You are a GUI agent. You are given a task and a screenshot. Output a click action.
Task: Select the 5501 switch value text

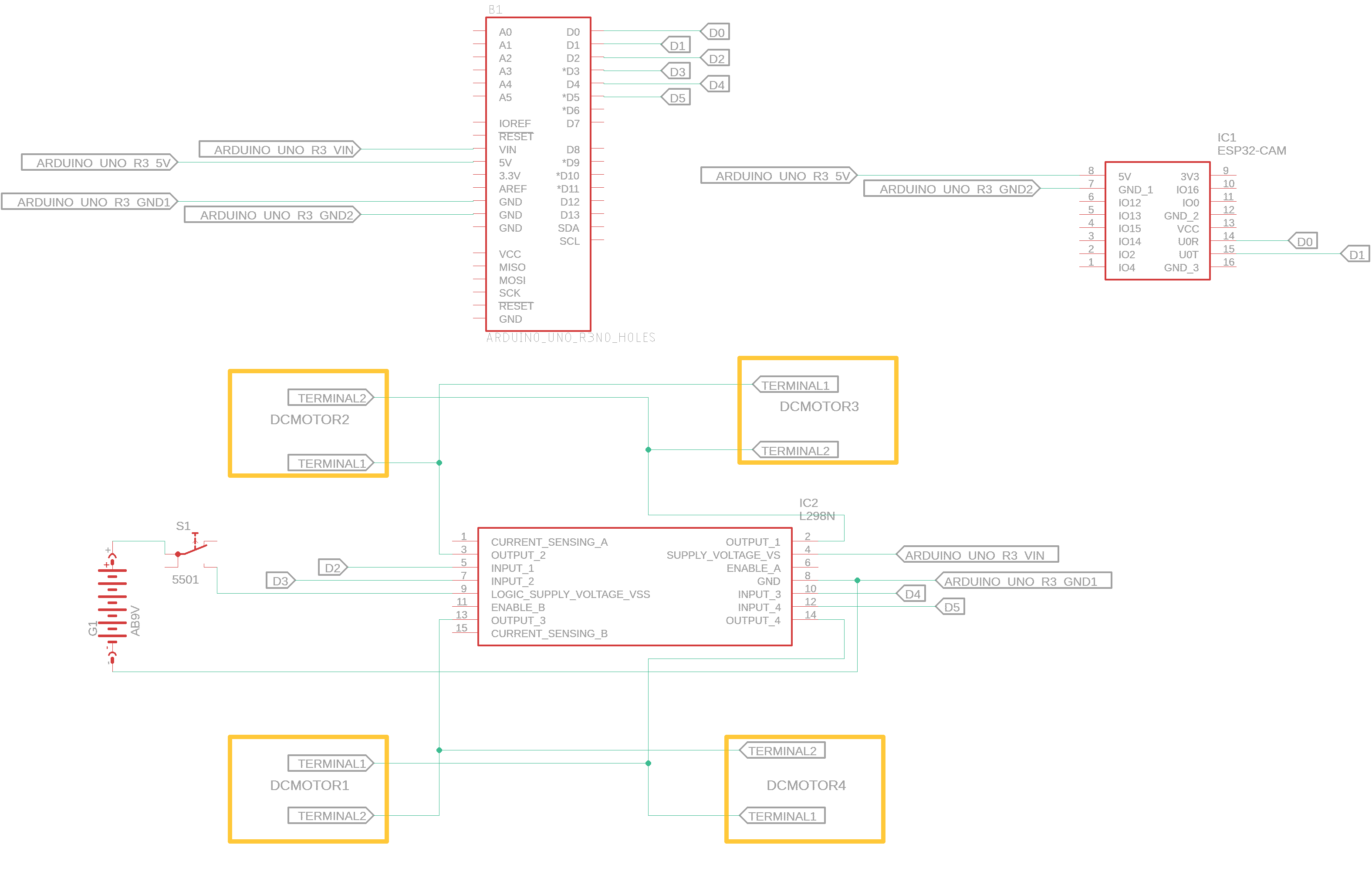pyautogui.click(x=185, y=579)
